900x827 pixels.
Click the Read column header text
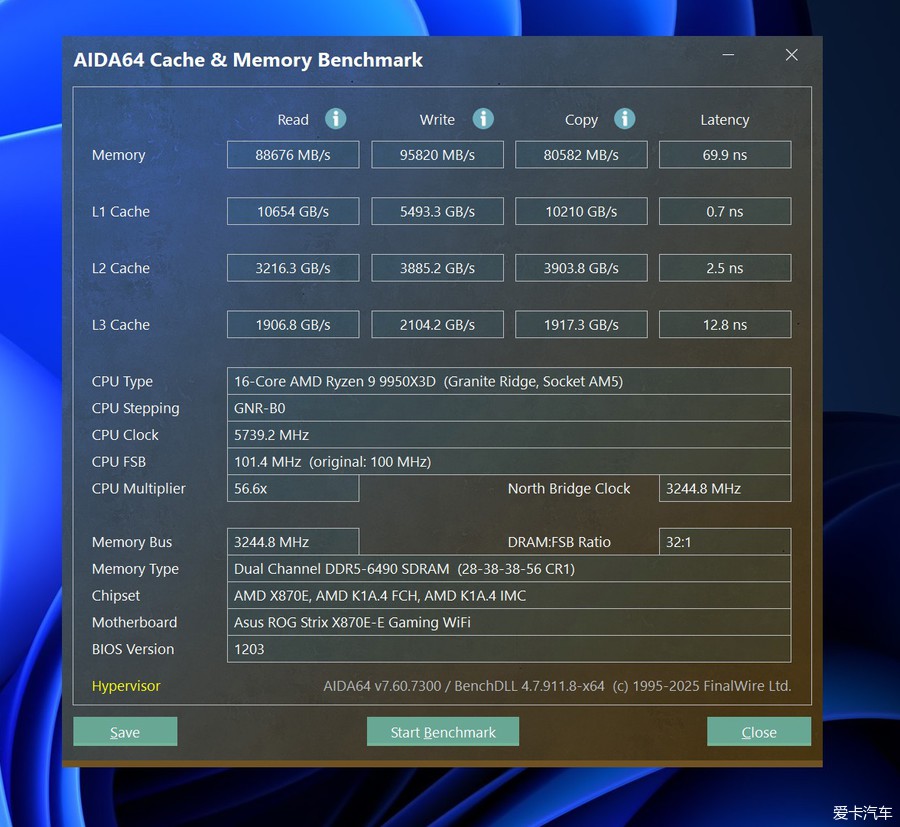293,119
